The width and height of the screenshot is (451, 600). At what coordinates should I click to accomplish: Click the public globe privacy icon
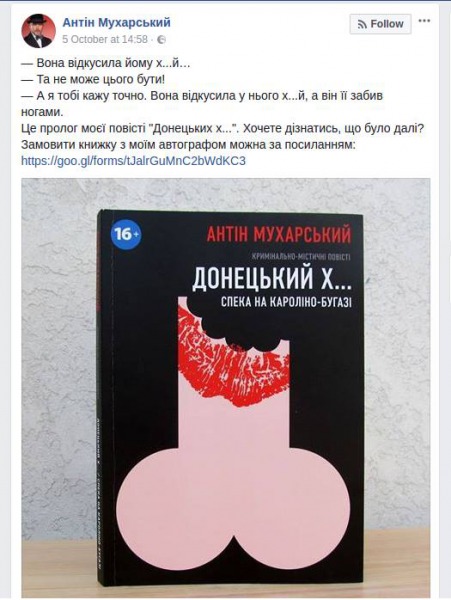coord(161,39)
